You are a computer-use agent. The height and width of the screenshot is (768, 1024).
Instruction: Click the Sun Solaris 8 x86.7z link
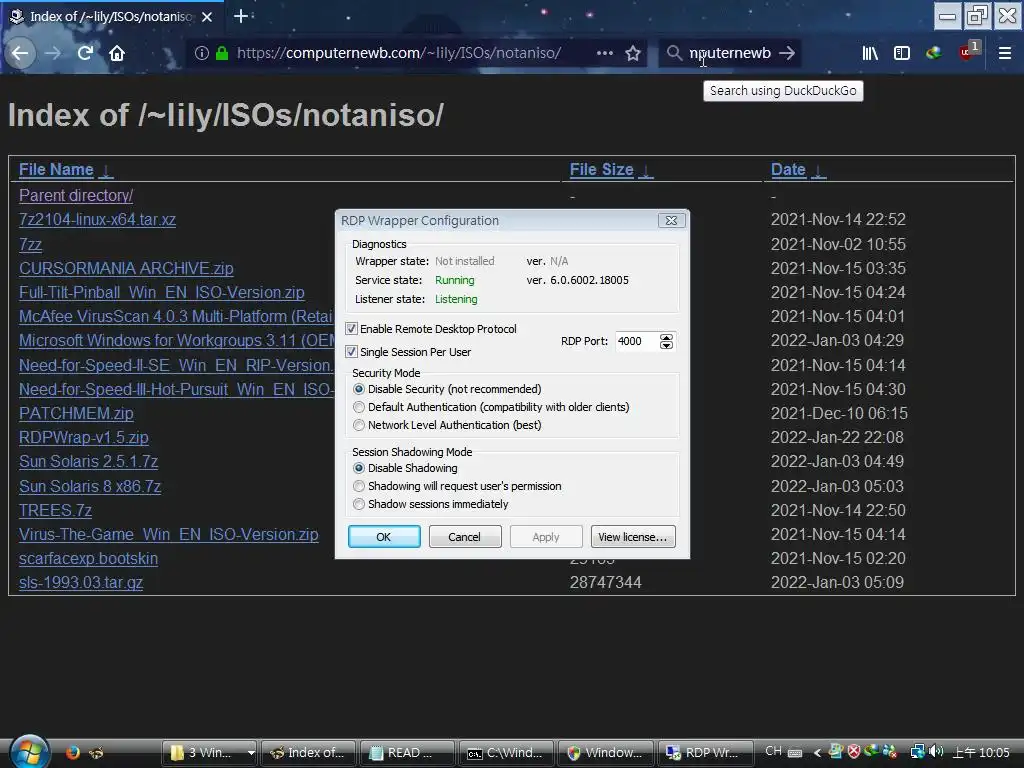click(x=90, y=487)
